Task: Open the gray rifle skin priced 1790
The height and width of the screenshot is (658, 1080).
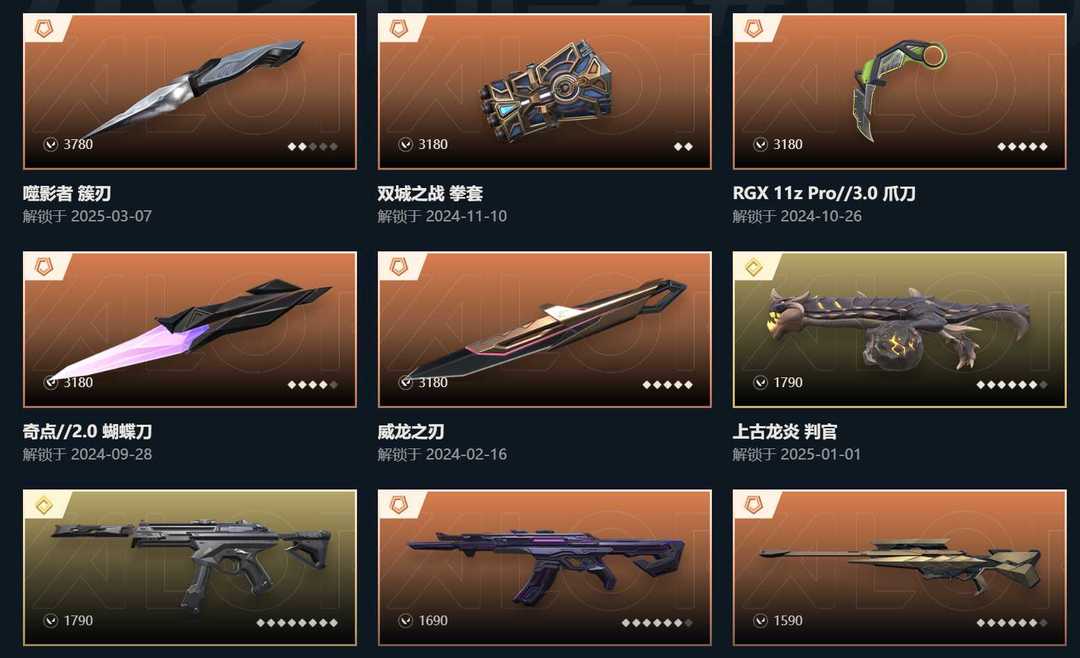Action: (x=189, y=568)
